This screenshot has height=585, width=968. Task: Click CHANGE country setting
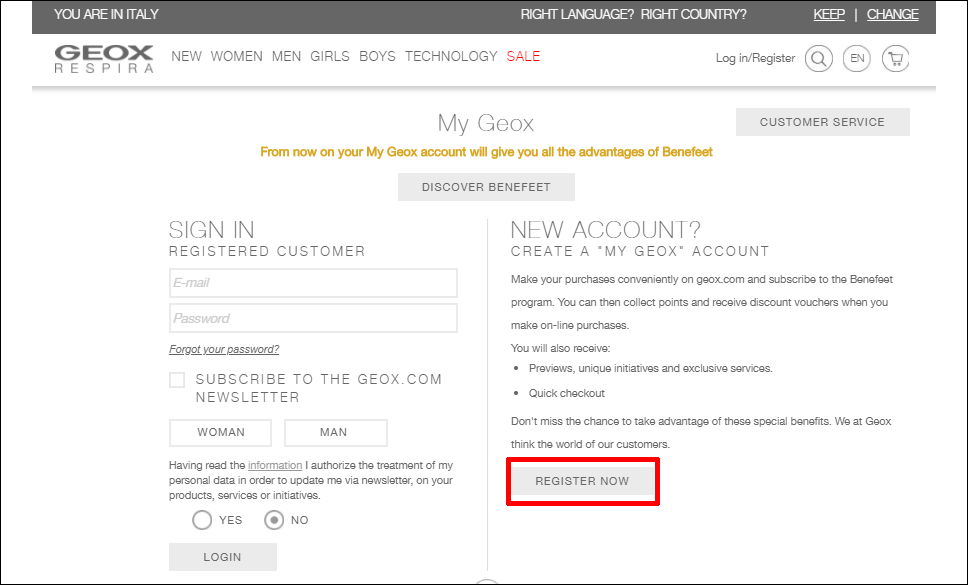coord(893,14)
